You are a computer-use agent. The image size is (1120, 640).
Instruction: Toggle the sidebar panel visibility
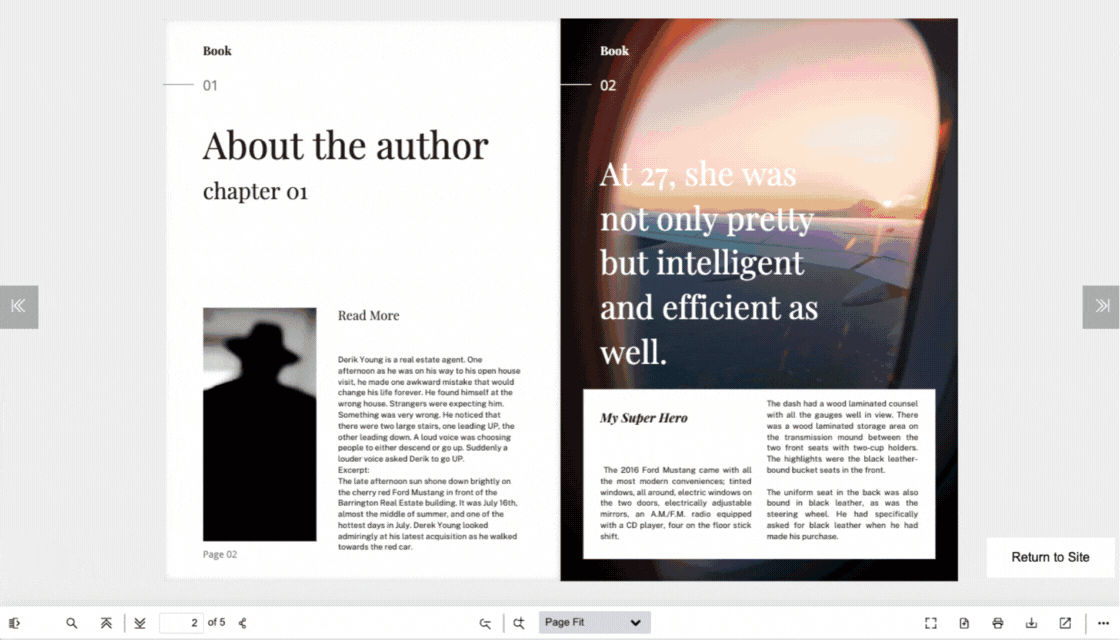tap(14, 622)
